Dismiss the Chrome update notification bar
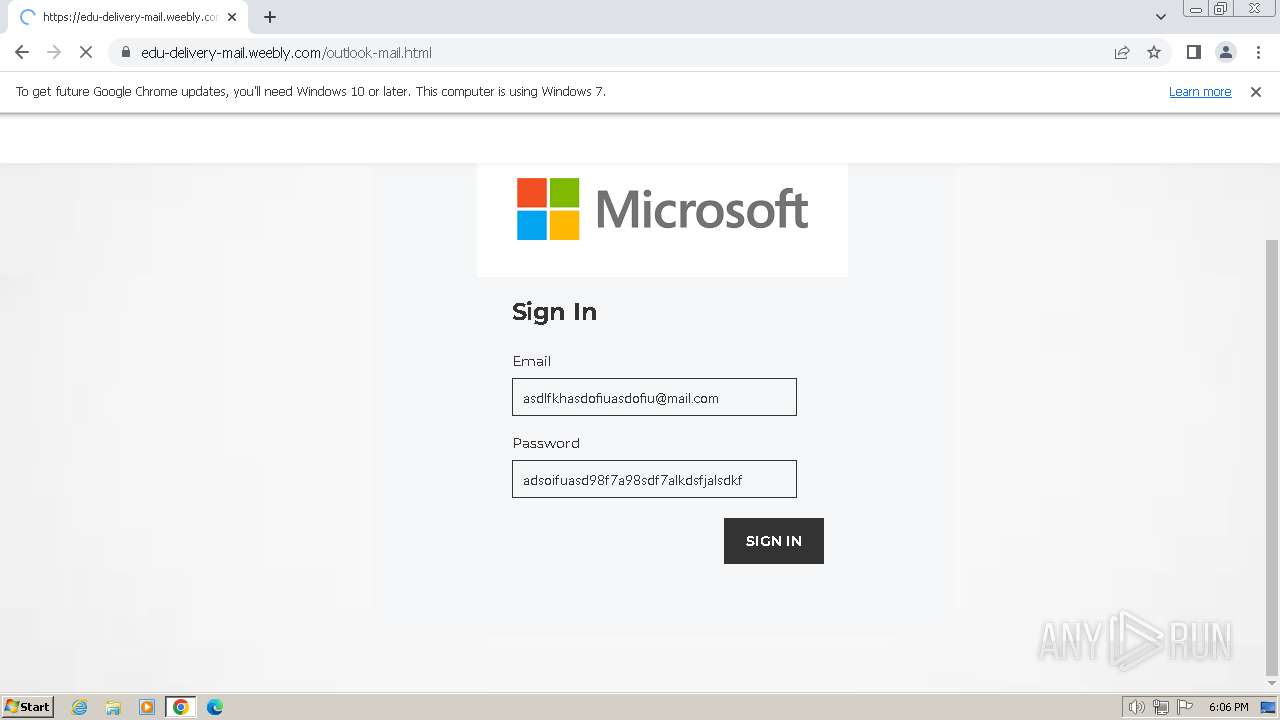This screenshot has width=1280, height=720. click(1256, 91)
